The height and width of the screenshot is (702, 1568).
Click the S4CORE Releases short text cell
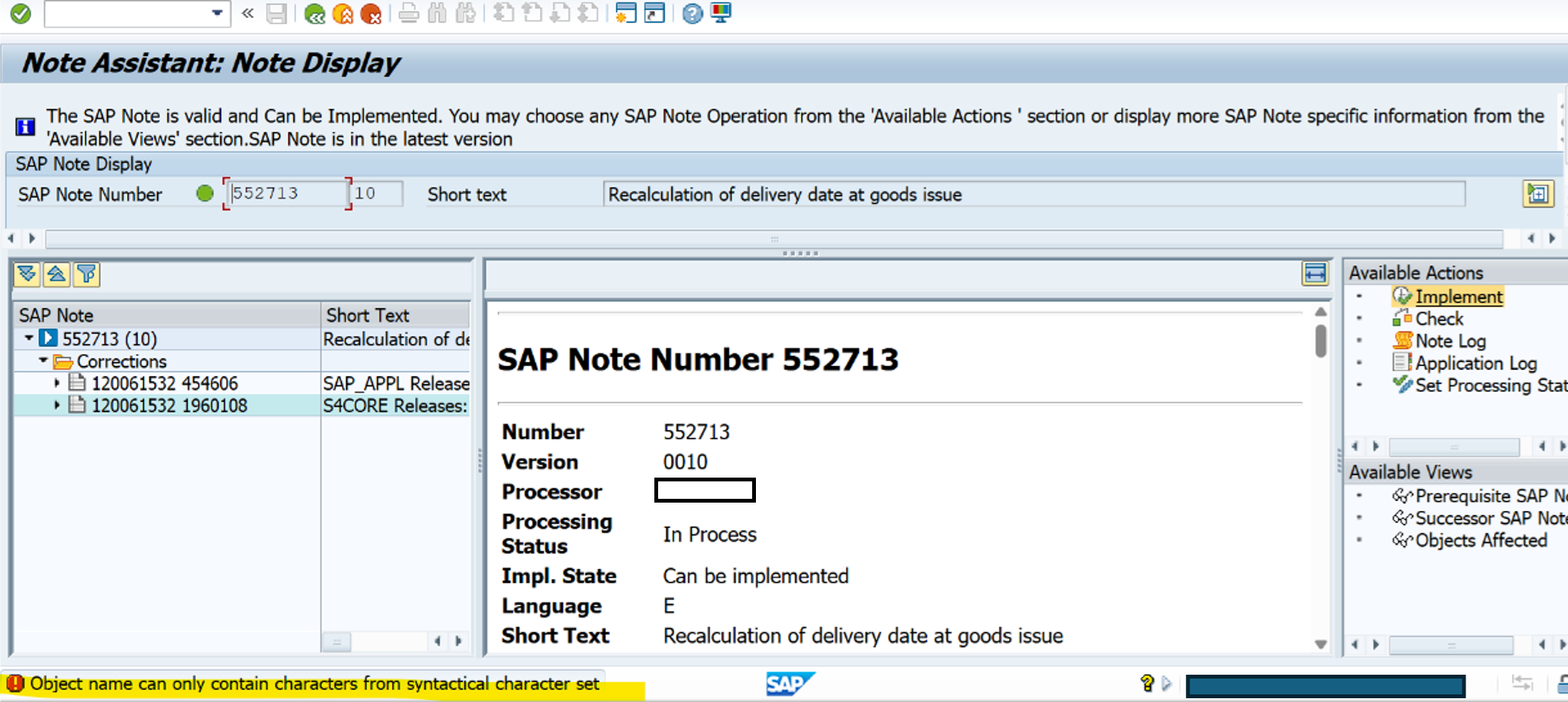[x=396, y=406]
